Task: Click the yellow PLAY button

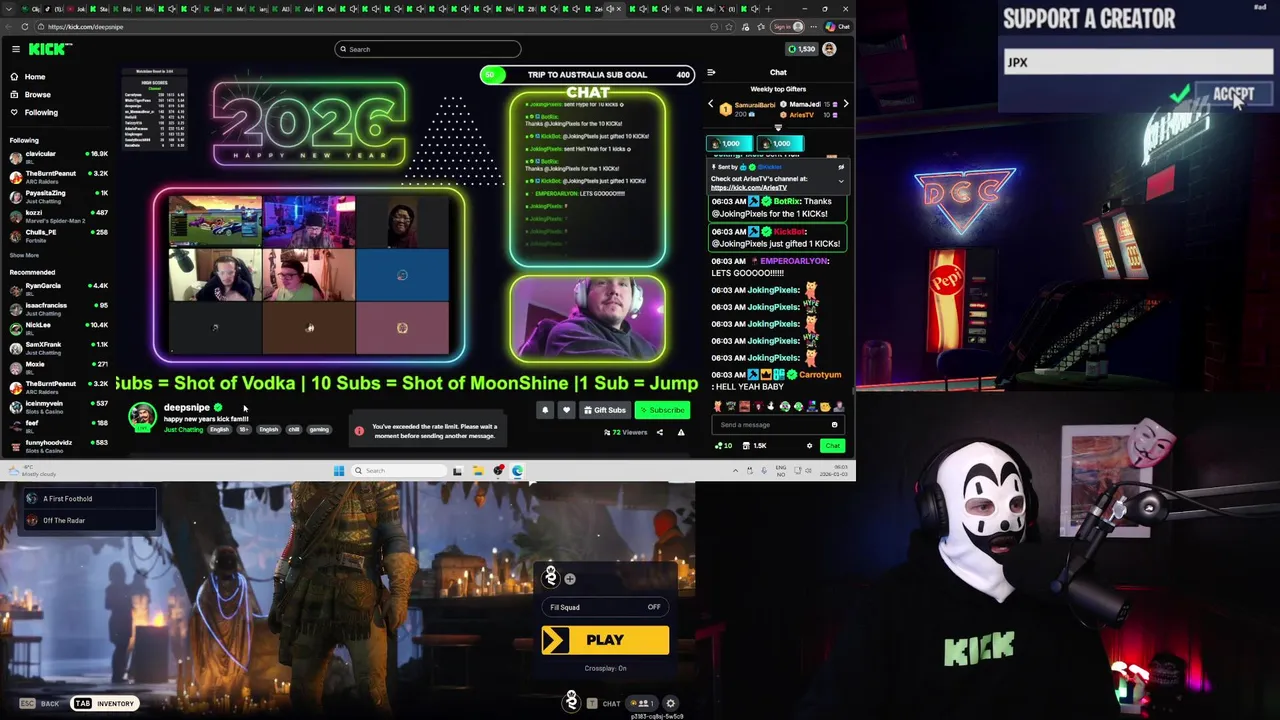Action: 605,640
